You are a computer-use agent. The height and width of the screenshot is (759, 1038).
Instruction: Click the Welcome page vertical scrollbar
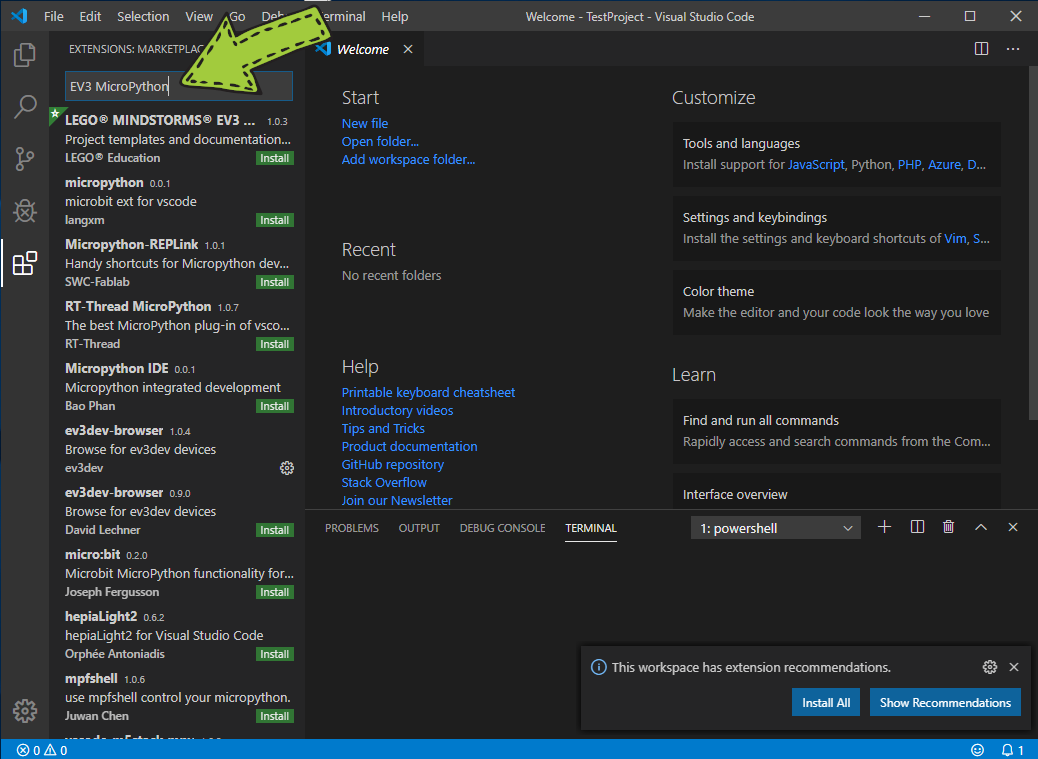1033,243
